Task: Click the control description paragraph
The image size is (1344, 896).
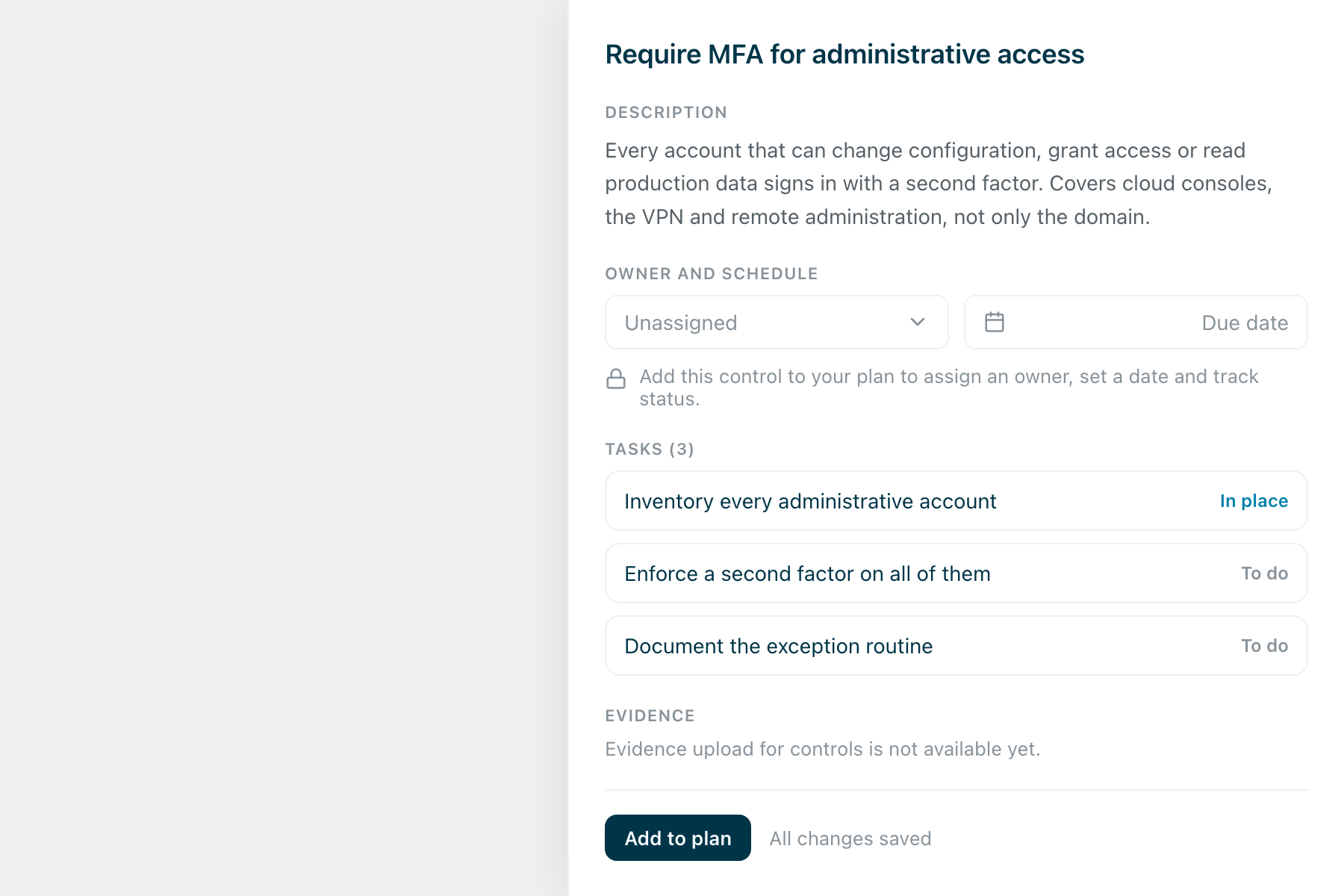Action: click(x=939, y=184)
